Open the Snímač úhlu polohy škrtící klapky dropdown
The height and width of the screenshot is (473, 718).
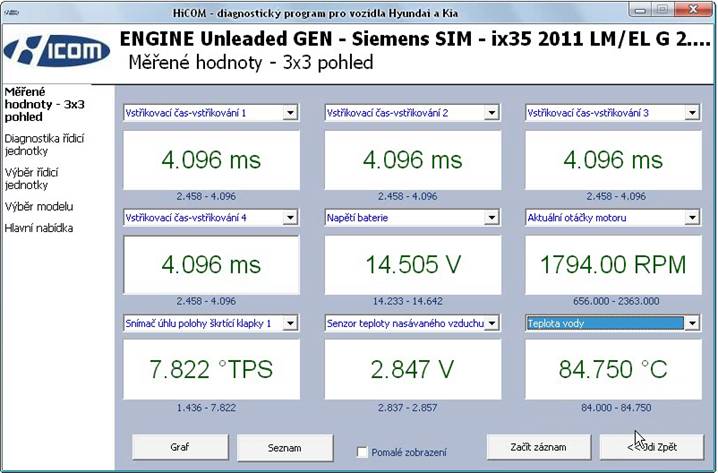(290, 323)
